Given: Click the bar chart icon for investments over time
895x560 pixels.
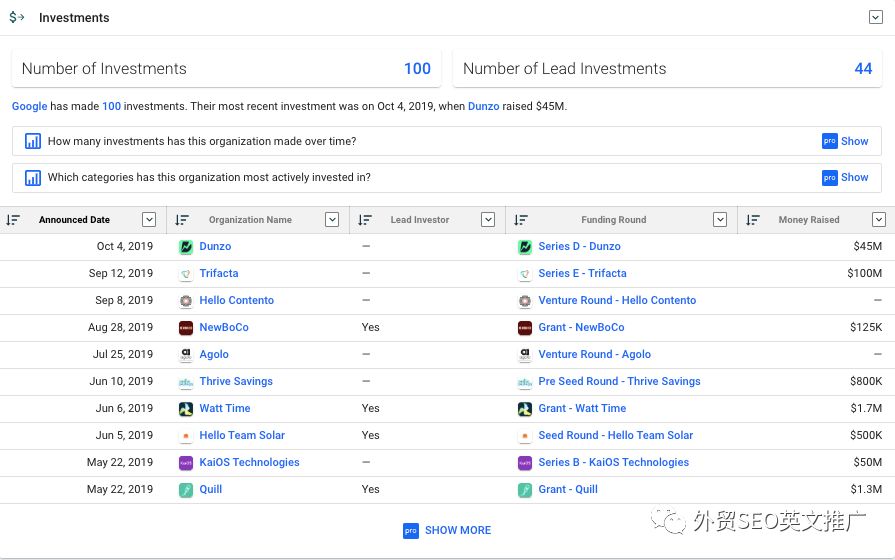Looking at the screenshot, I should 33,141.
